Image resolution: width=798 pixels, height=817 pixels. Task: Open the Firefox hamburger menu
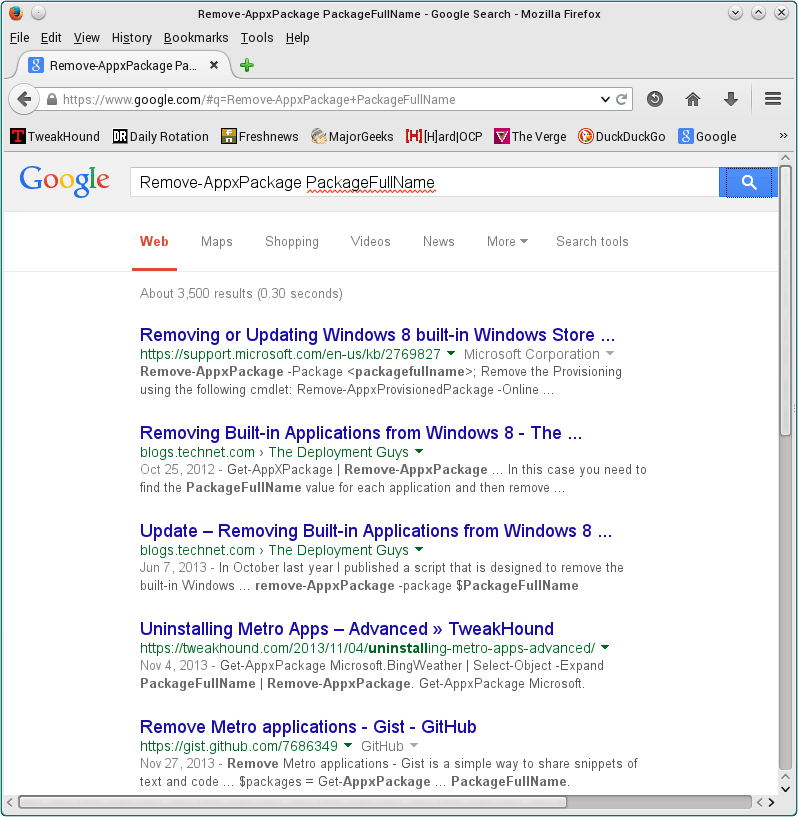point(773,98)
